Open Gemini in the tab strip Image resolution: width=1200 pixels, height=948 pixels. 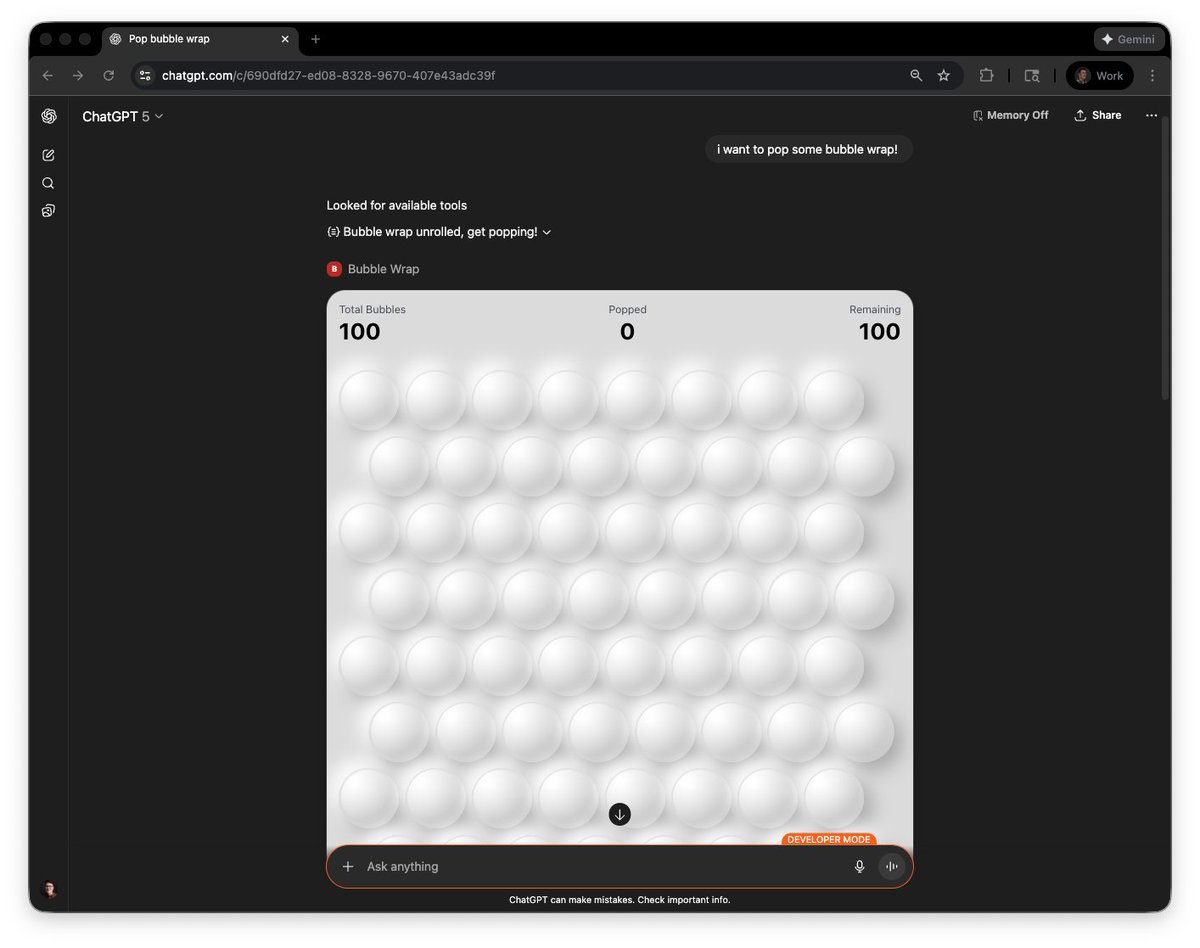[x=1129, y=39]
